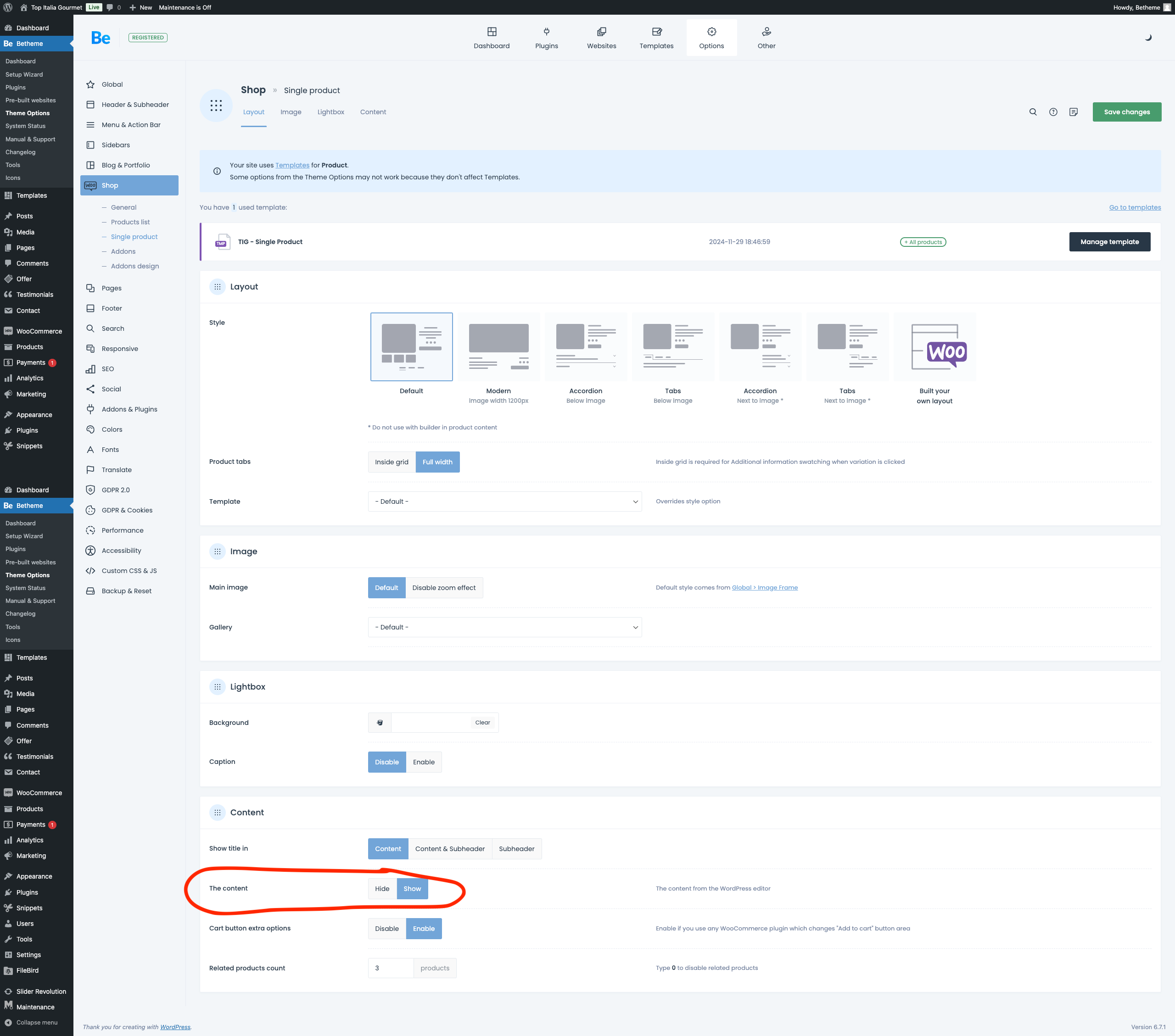Set Product tabs to Full width
The height and width of the screenshot is (1036, 1175).
click(437, 462)
